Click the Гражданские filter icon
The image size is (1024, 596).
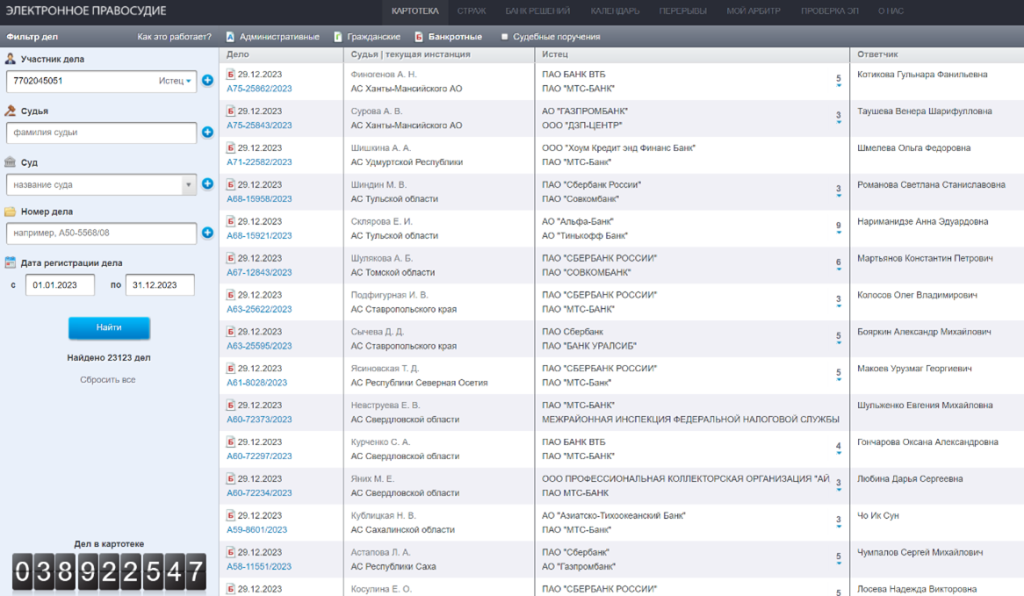tap(337, 37)
